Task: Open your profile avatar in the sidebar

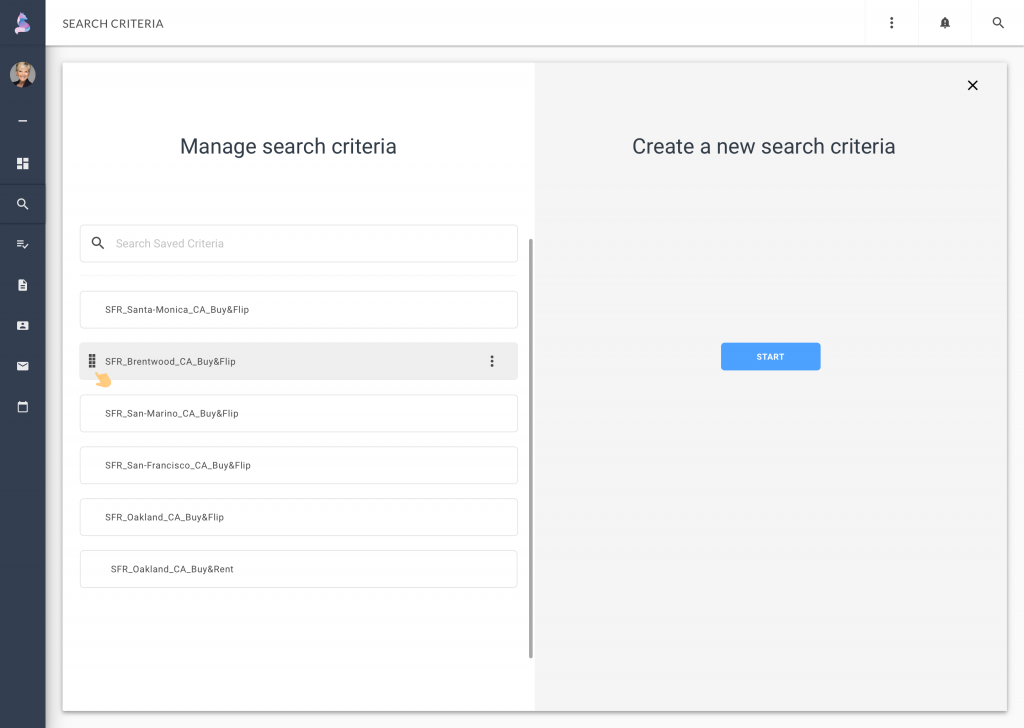Action: click(22, 74)
